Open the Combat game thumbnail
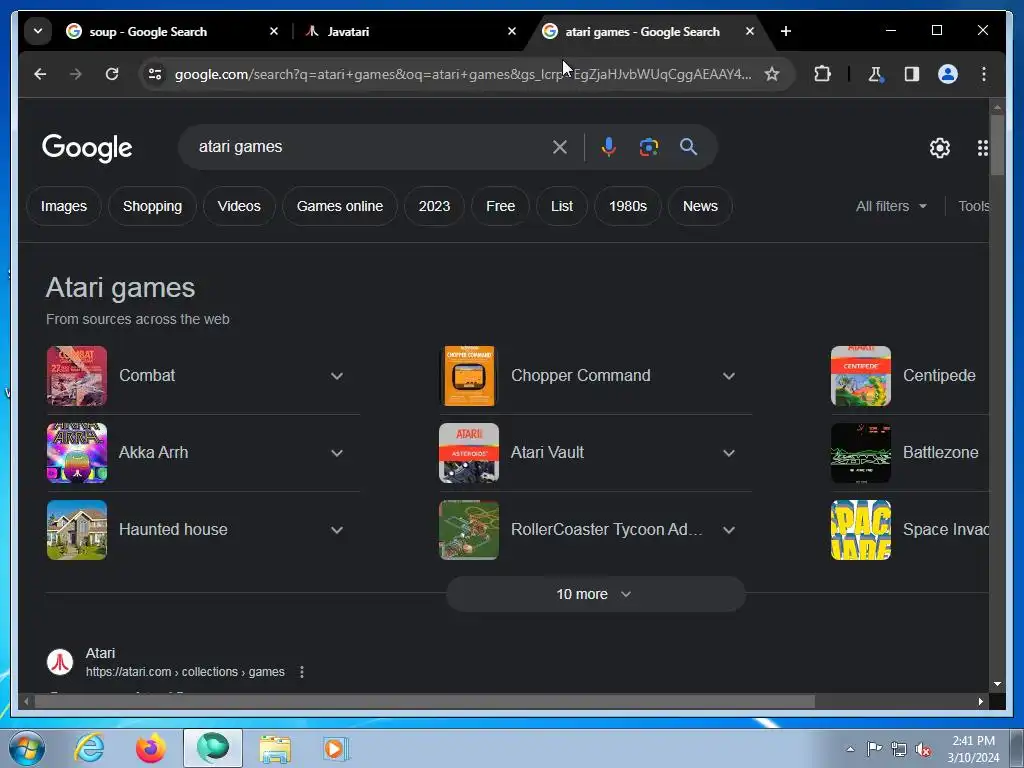This screenshot has height=768, width=1024. (77, 376)
